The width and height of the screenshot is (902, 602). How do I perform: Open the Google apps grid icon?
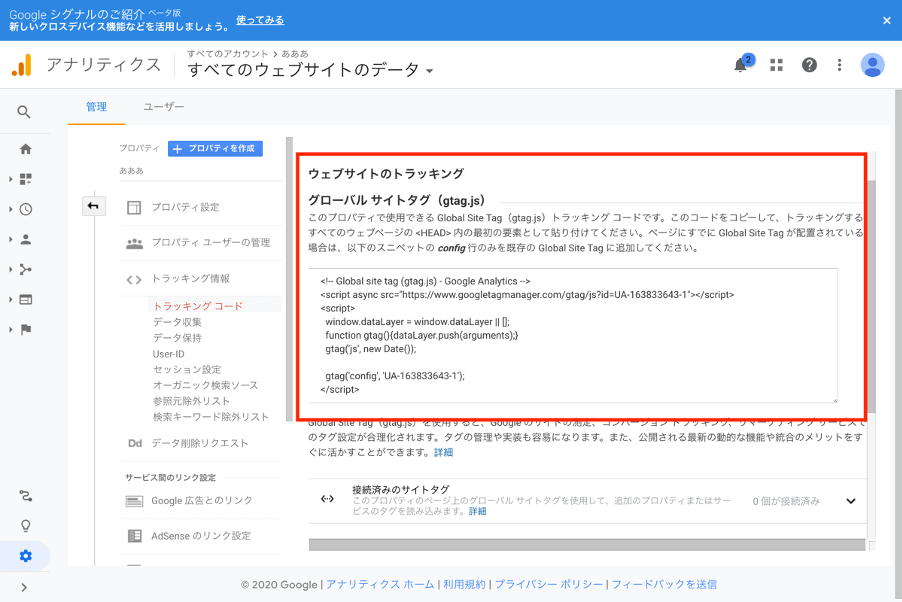tap(777, 65)
